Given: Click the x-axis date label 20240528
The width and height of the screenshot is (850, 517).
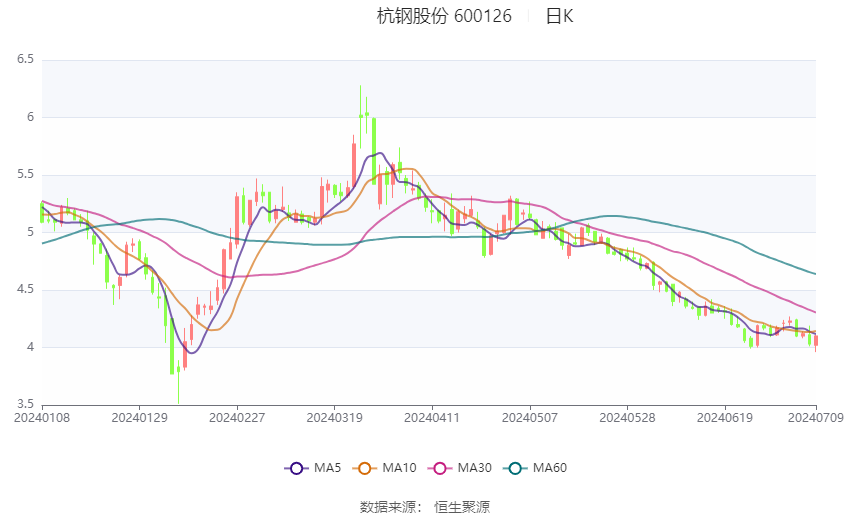Looking at the screenshot, I should [627, 418].
